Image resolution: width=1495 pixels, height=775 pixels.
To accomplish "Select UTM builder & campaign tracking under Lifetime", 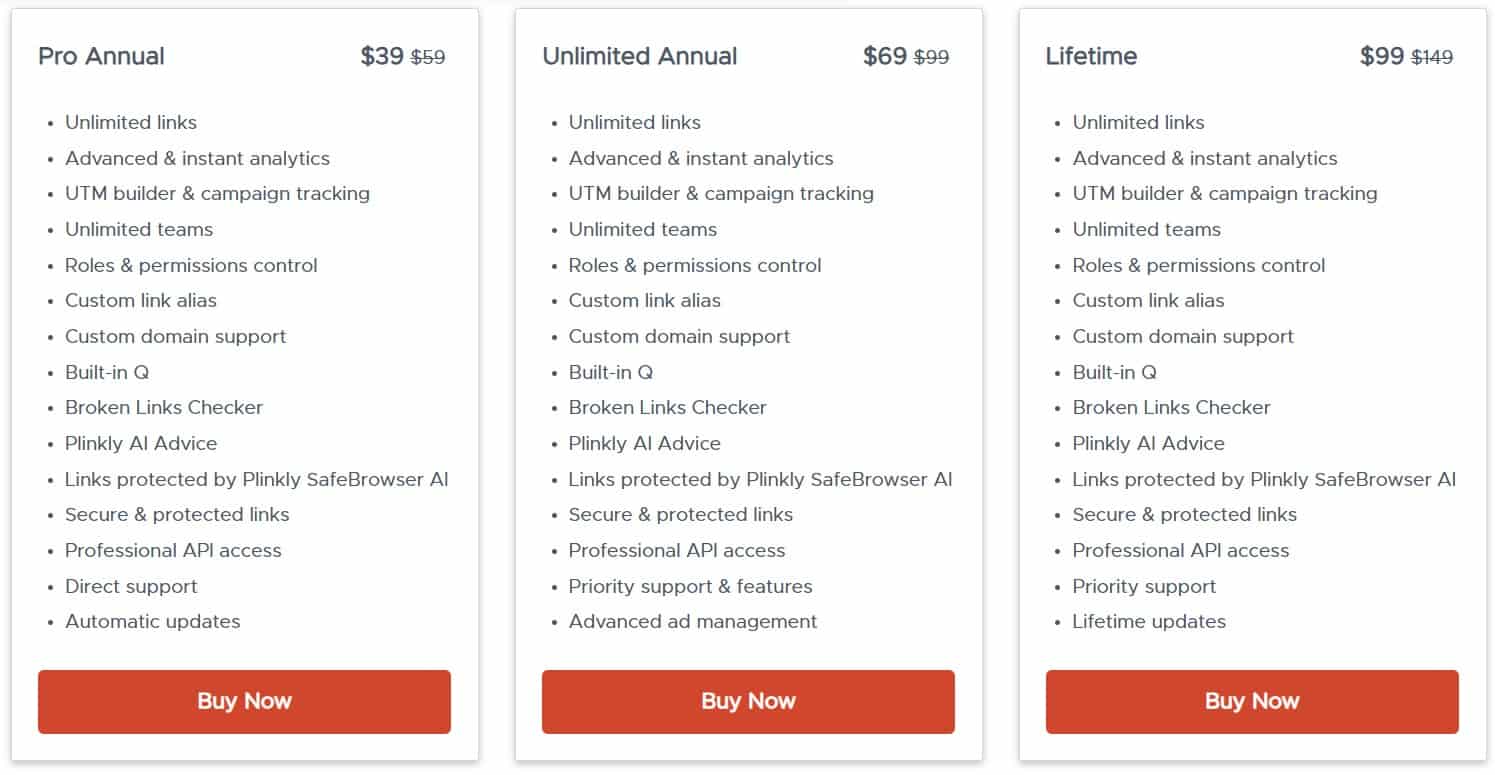I will pyautogui.click(x=1224, y=194).
